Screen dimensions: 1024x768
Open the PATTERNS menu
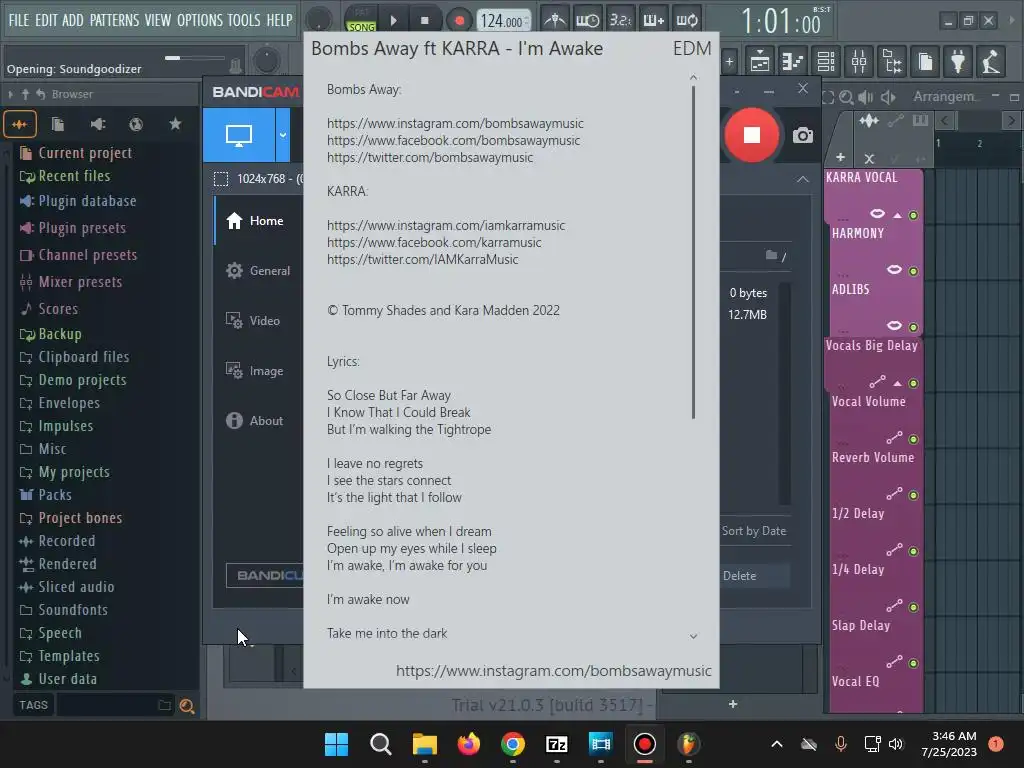point(114,20)
